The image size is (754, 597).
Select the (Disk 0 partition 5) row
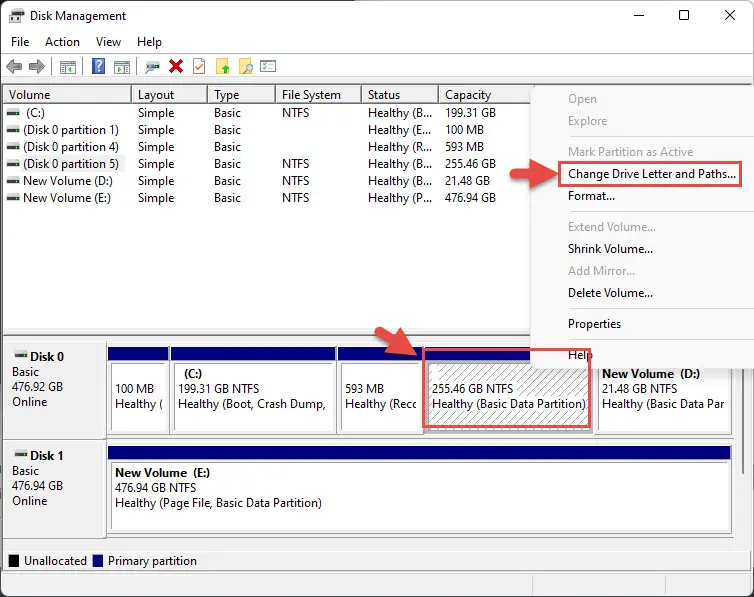[x=267, y=164]
